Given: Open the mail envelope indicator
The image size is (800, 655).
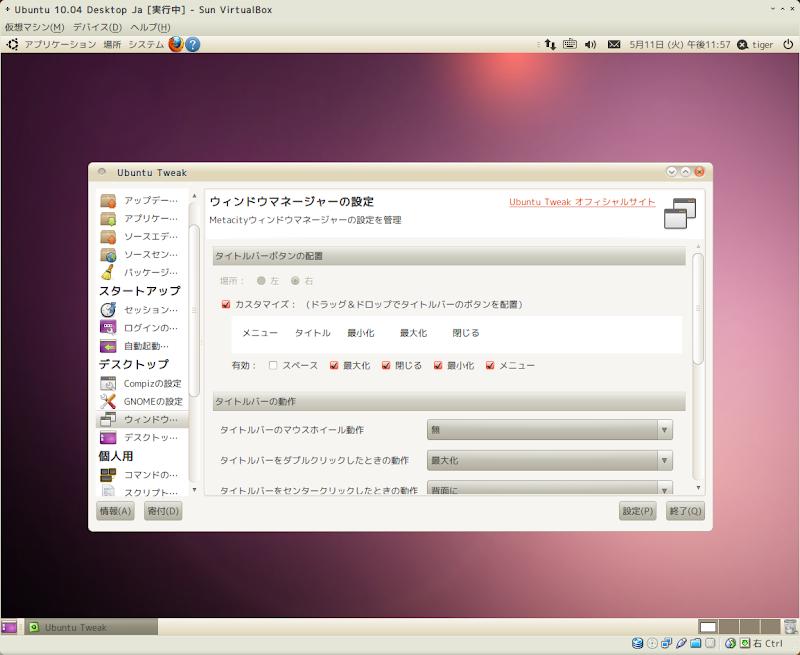Looking at the screenshot, I should [614, 44].
